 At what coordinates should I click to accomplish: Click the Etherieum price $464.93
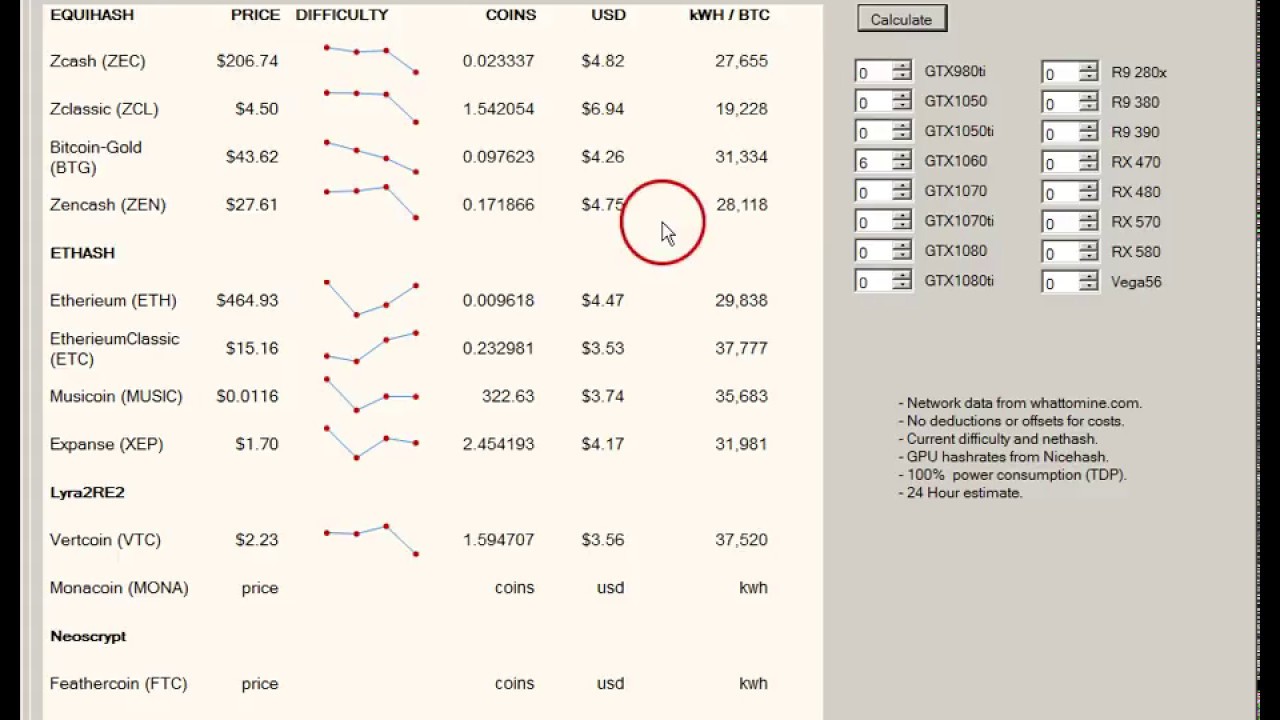(247, 301)
